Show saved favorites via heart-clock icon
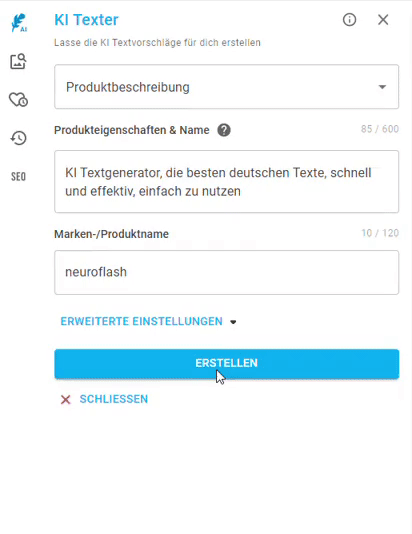The width and height of the screenshot is (412, 534). click(x=18, y=100)
